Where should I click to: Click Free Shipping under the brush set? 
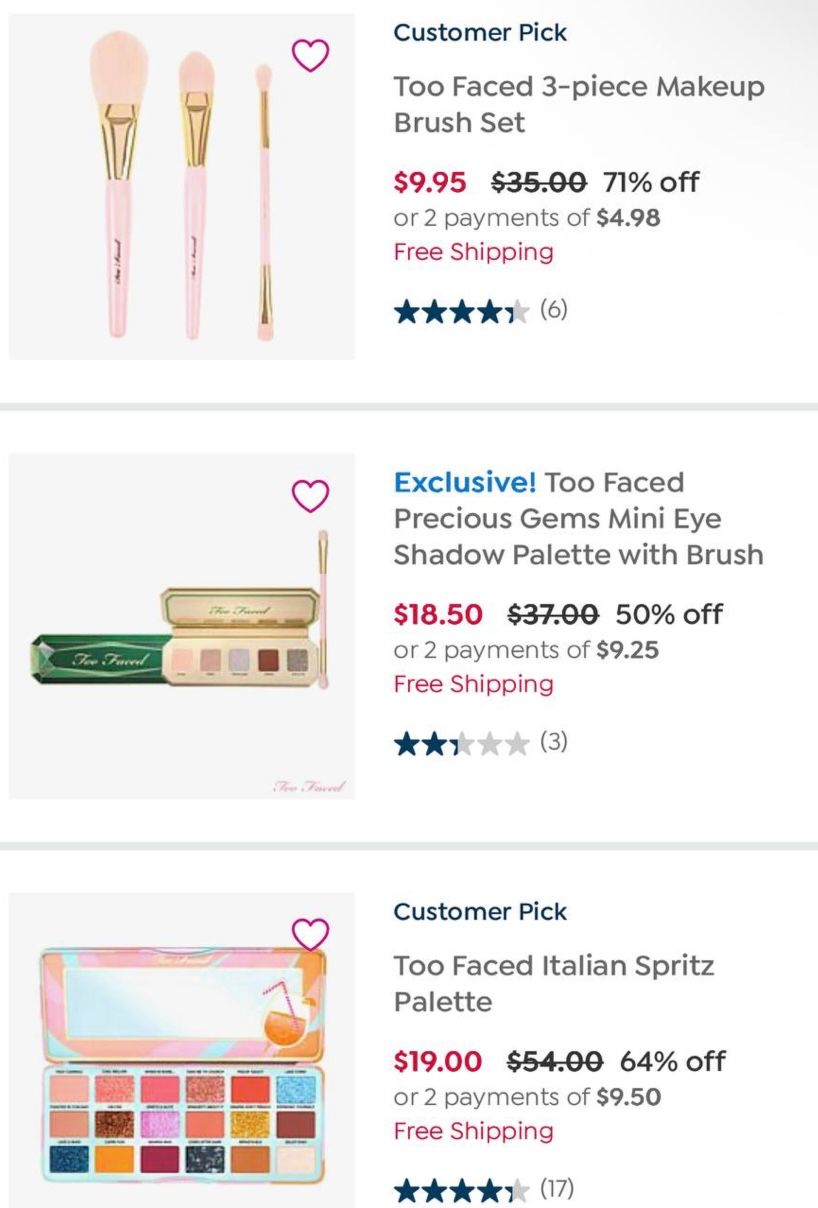473,251
